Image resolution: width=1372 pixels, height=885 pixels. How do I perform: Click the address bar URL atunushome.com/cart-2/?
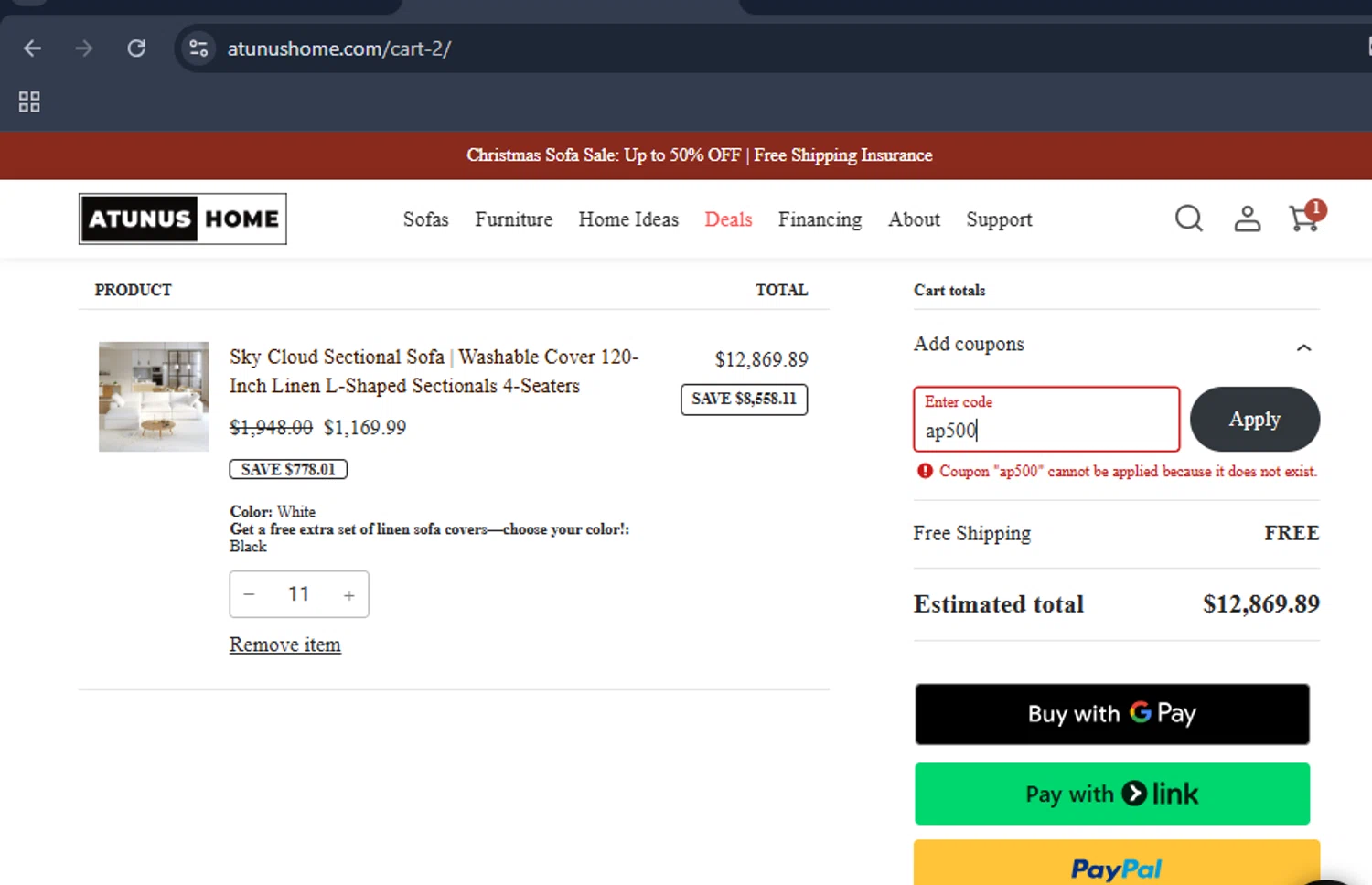tap(338, 48)
